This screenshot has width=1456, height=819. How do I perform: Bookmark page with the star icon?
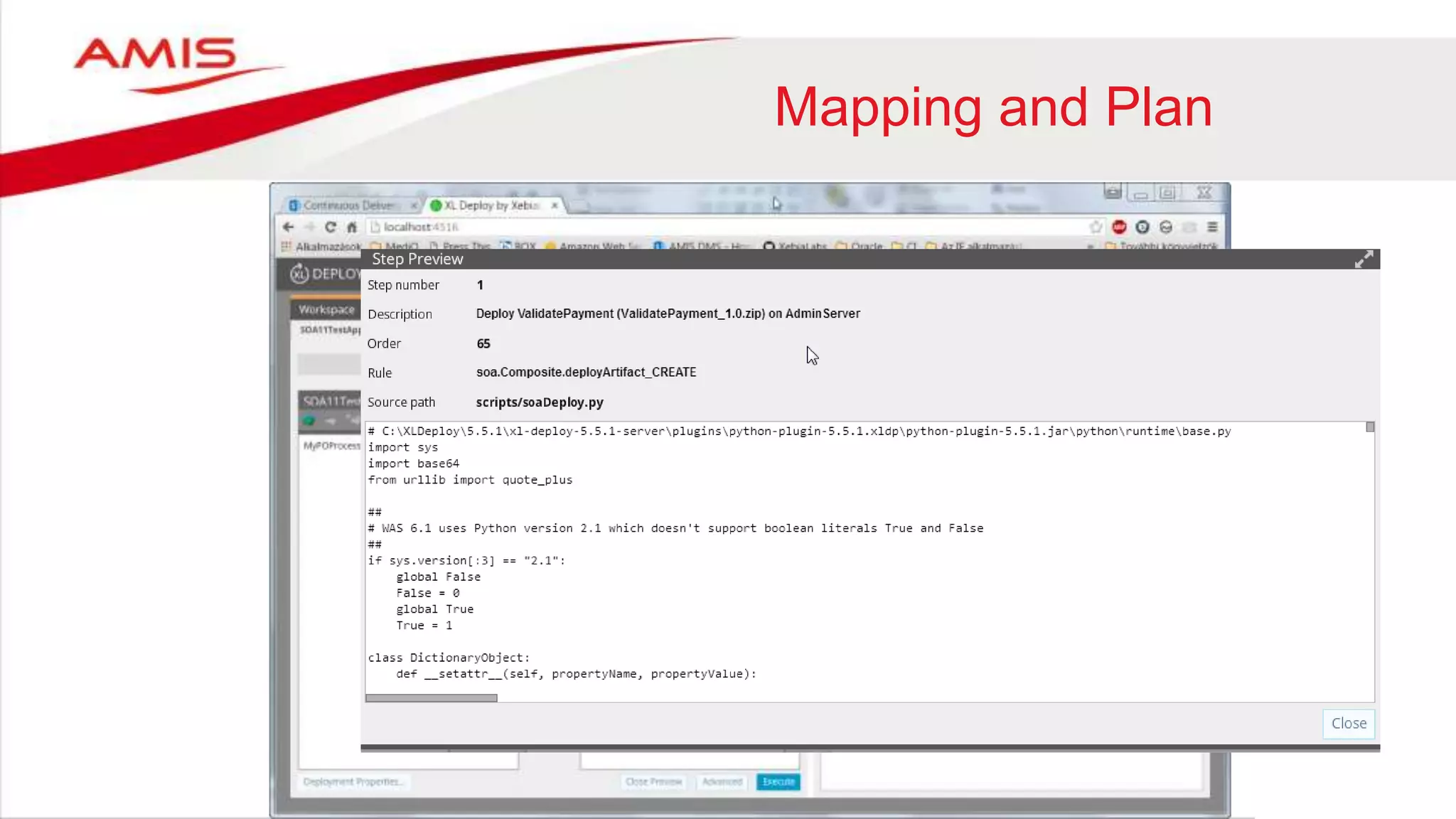pos(1096,227)
